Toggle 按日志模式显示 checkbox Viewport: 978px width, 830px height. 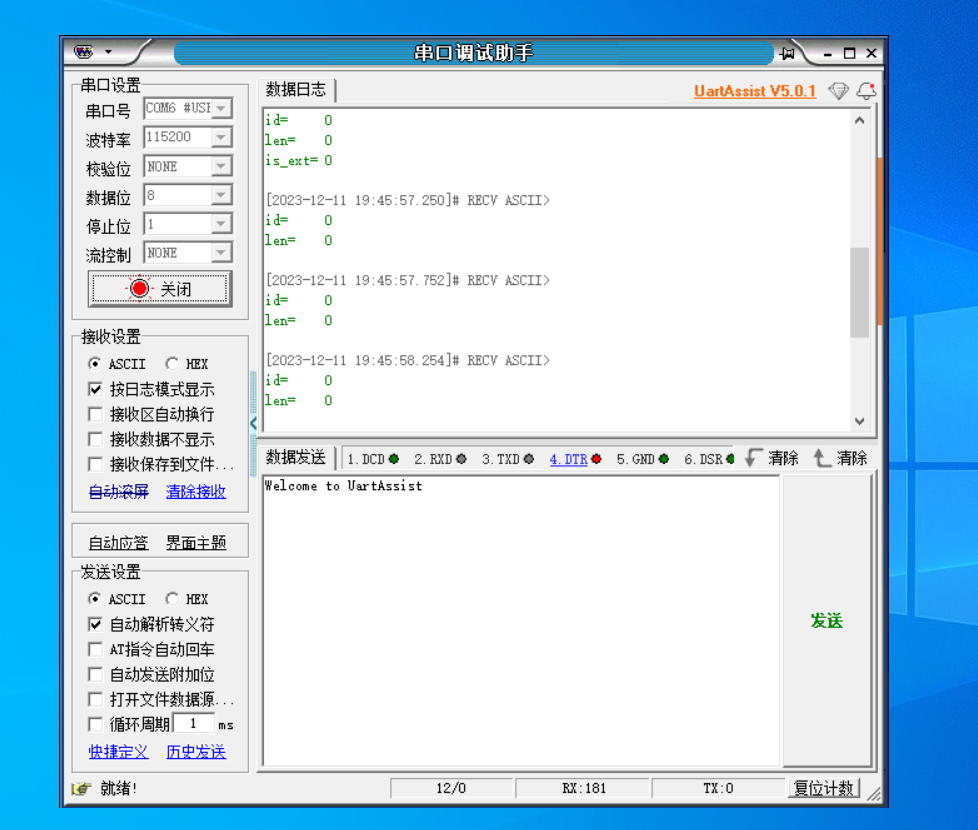point(95,390)
